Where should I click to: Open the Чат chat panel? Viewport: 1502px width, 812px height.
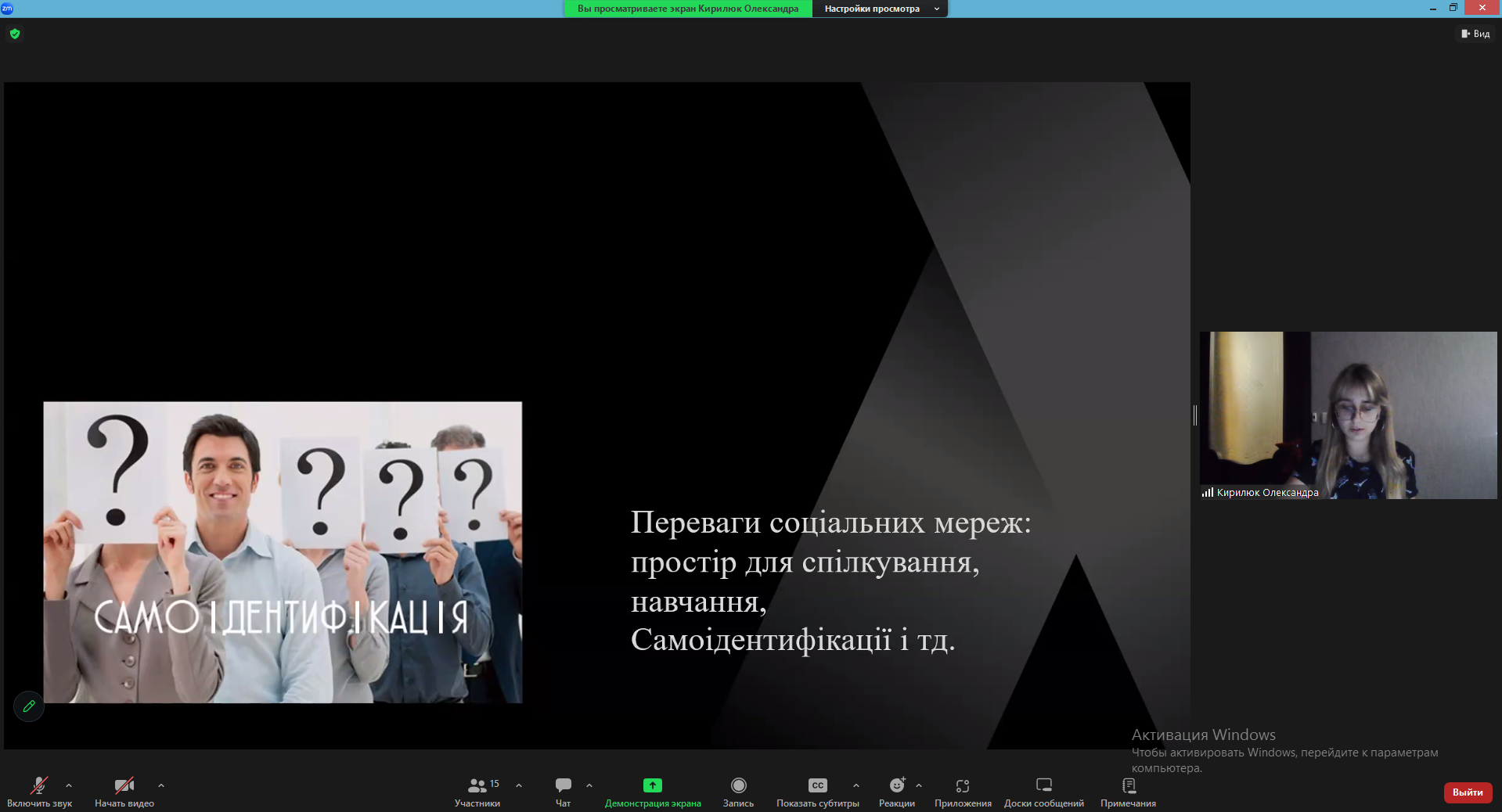(x=564, y=792)
